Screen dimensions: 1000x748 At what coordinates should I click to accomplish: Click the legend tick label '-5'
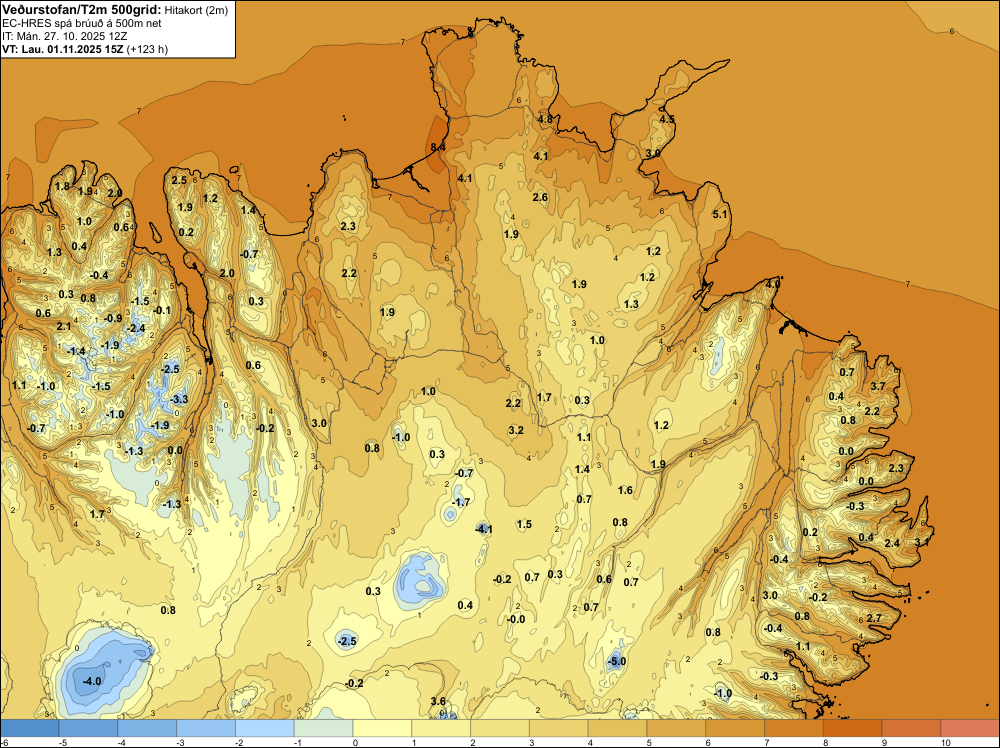point(62,742)
